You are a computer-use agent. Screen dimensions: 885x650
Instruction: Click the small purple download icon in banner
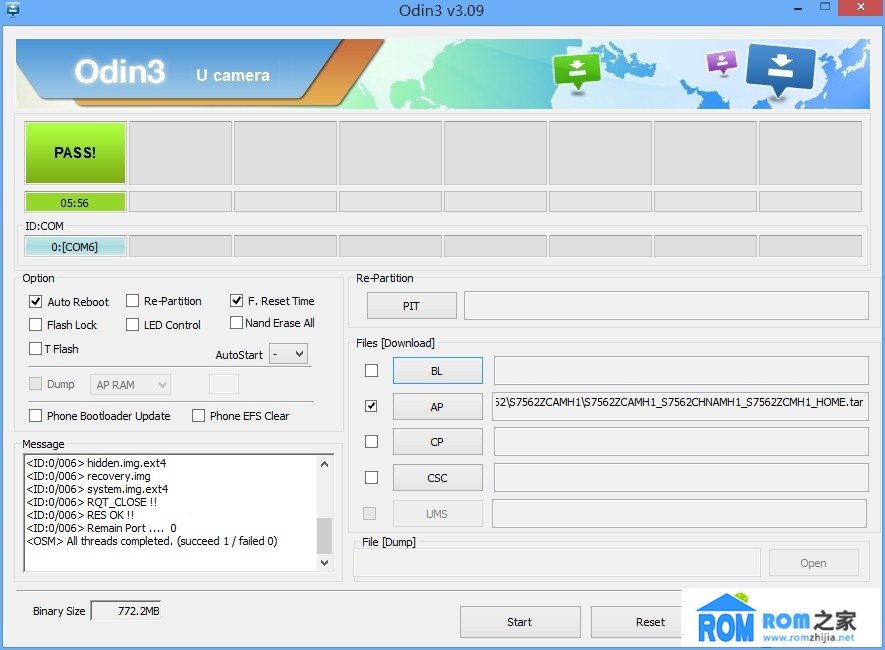pos(721,63)
